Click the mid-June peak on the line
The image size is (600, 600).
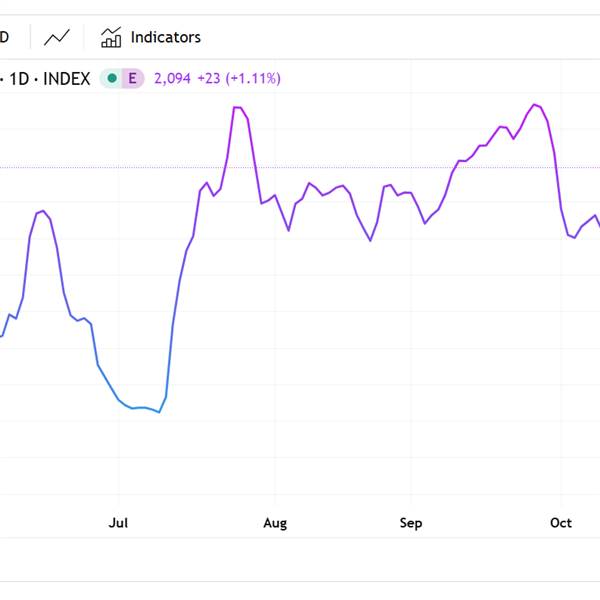tap(42, 211)
